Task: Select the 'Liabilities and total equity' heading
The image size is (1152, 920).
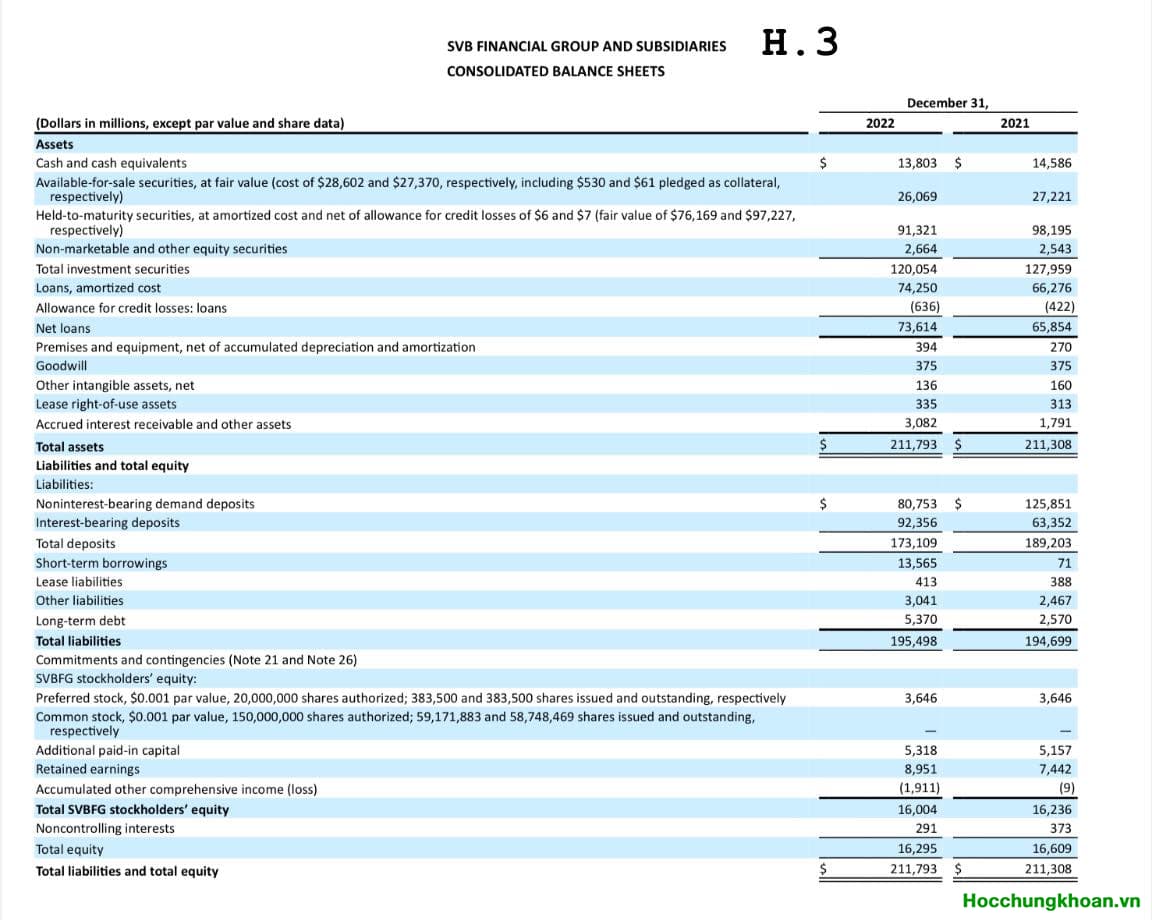Action: (112, 466)
